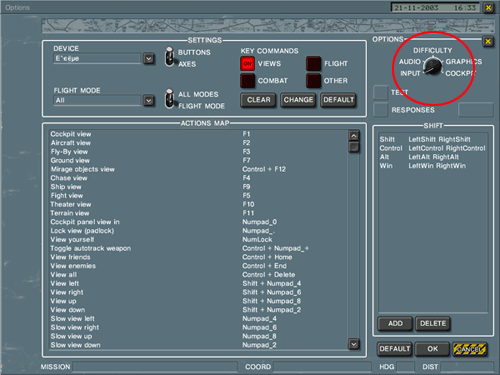Click the striped CANCEL button

(470, 349)
